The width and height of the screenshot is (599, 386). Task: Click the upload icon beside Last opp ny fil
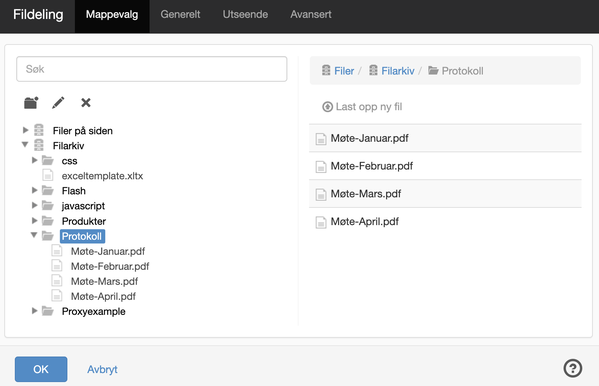tap(327, 107)
